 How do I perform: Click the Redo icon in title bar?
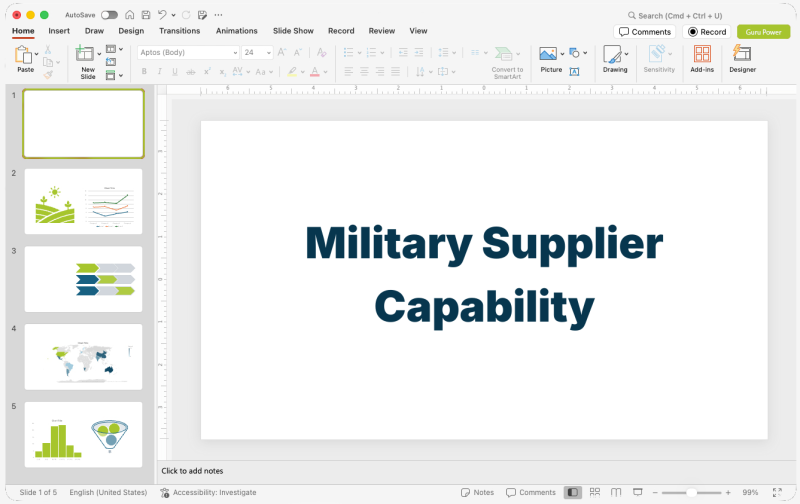[x=186, y=15]
